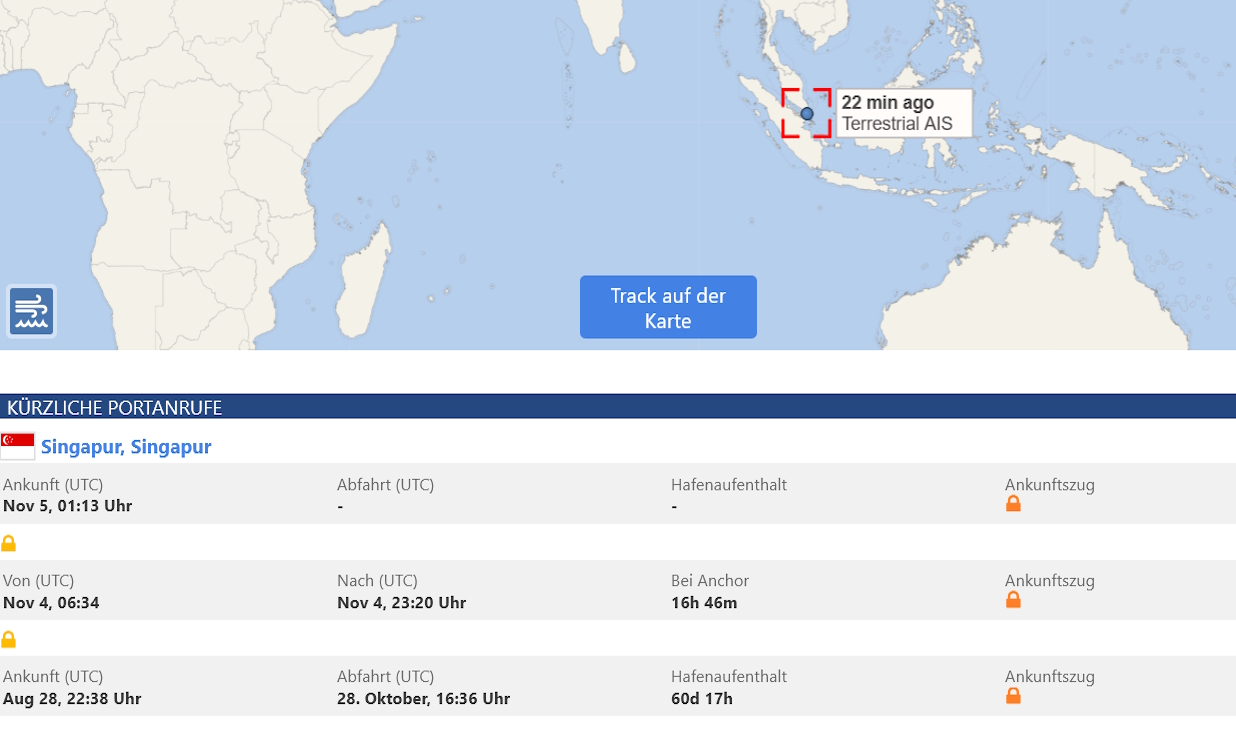Select the arrival time Nov 5, 01:13 Uhr
The width and height of the screenshot is (1236, 731).
point(68,506)
